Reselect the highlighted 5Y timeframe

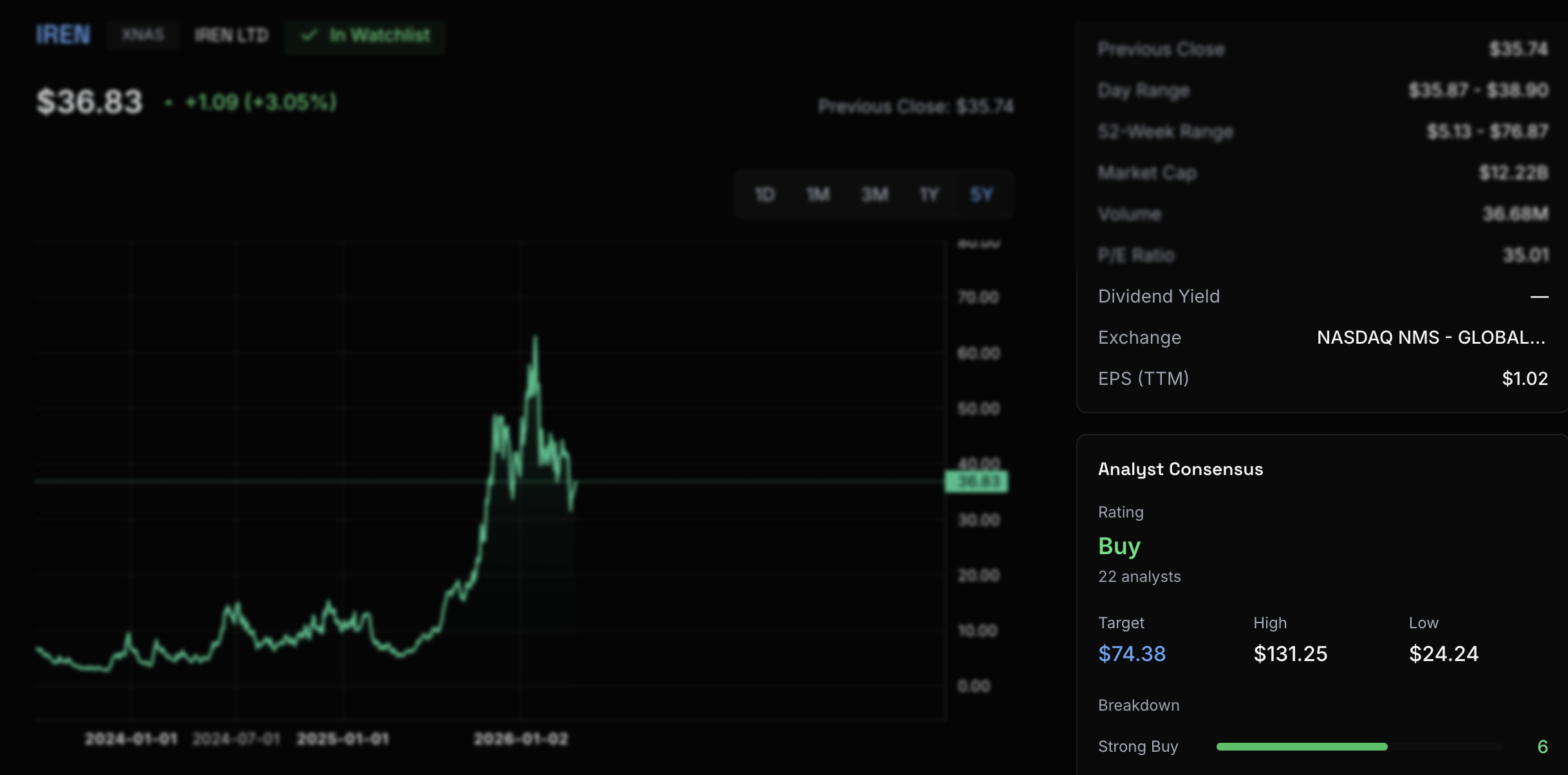tap(981, 194)
